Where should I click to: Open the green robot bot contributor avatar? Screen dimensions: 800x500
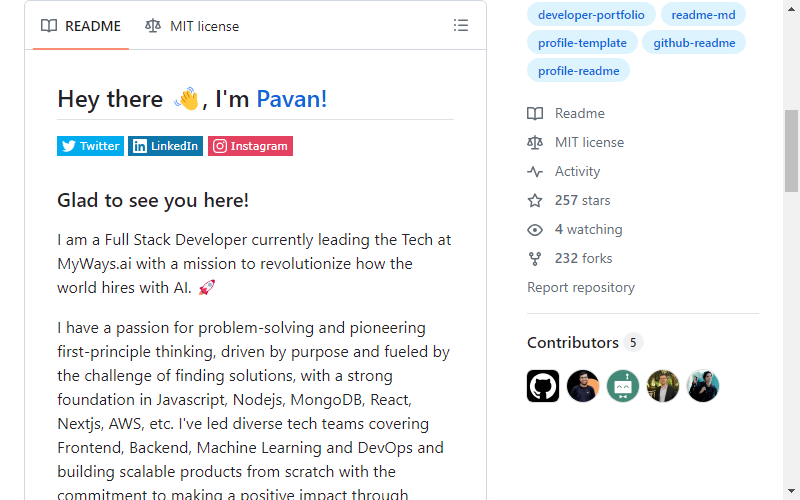click(x=622, y=386)
